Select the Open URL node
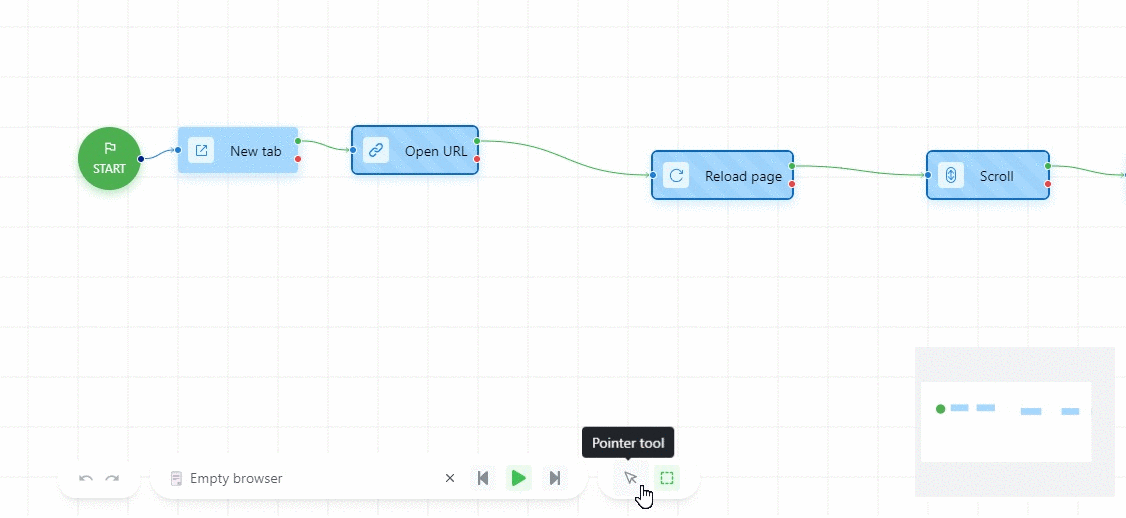This screenshot has height=518, width=1126. 435,151
